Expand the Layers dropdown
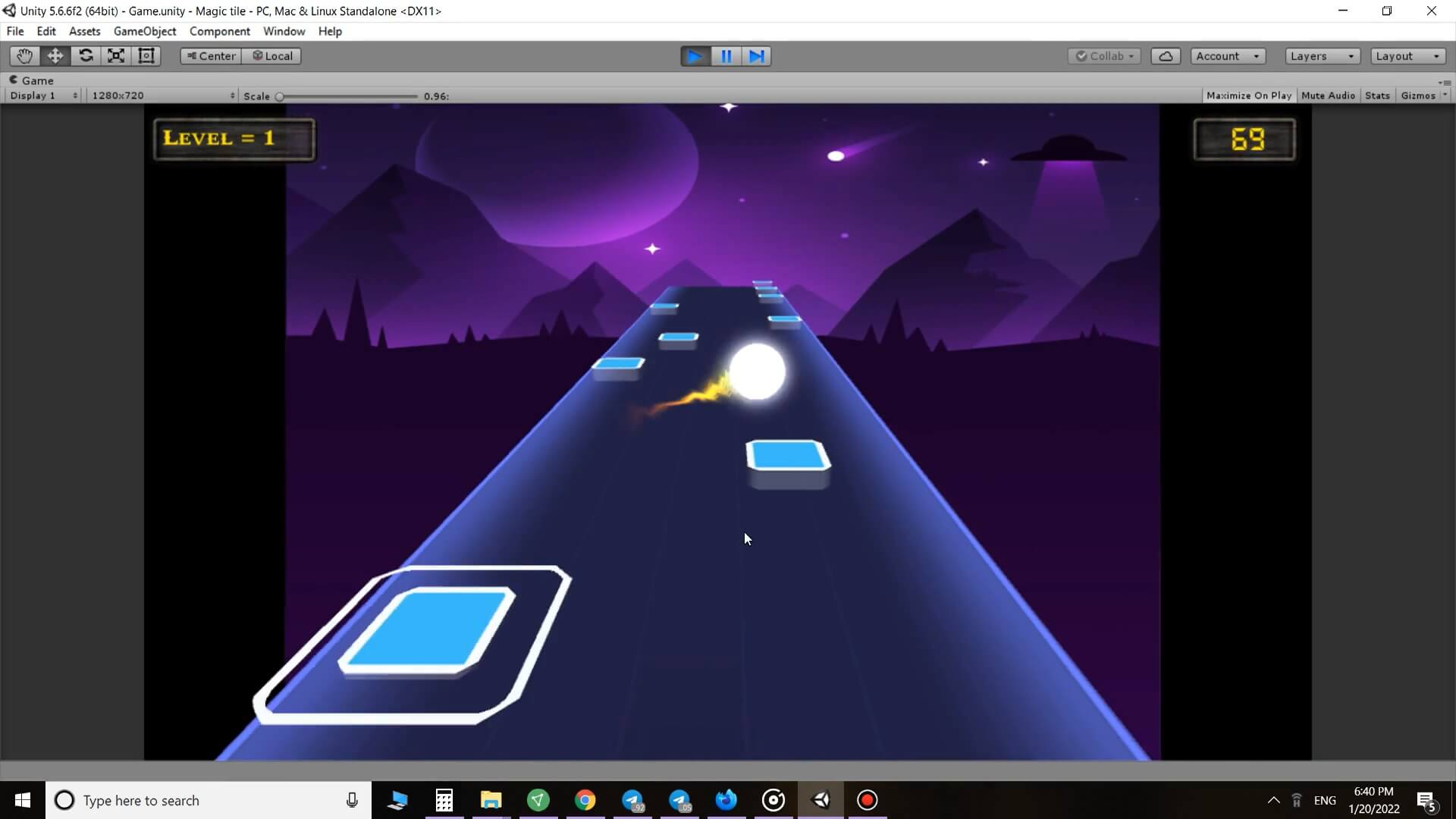Viewport: 1456px width, 819px height. point(1322,56)
